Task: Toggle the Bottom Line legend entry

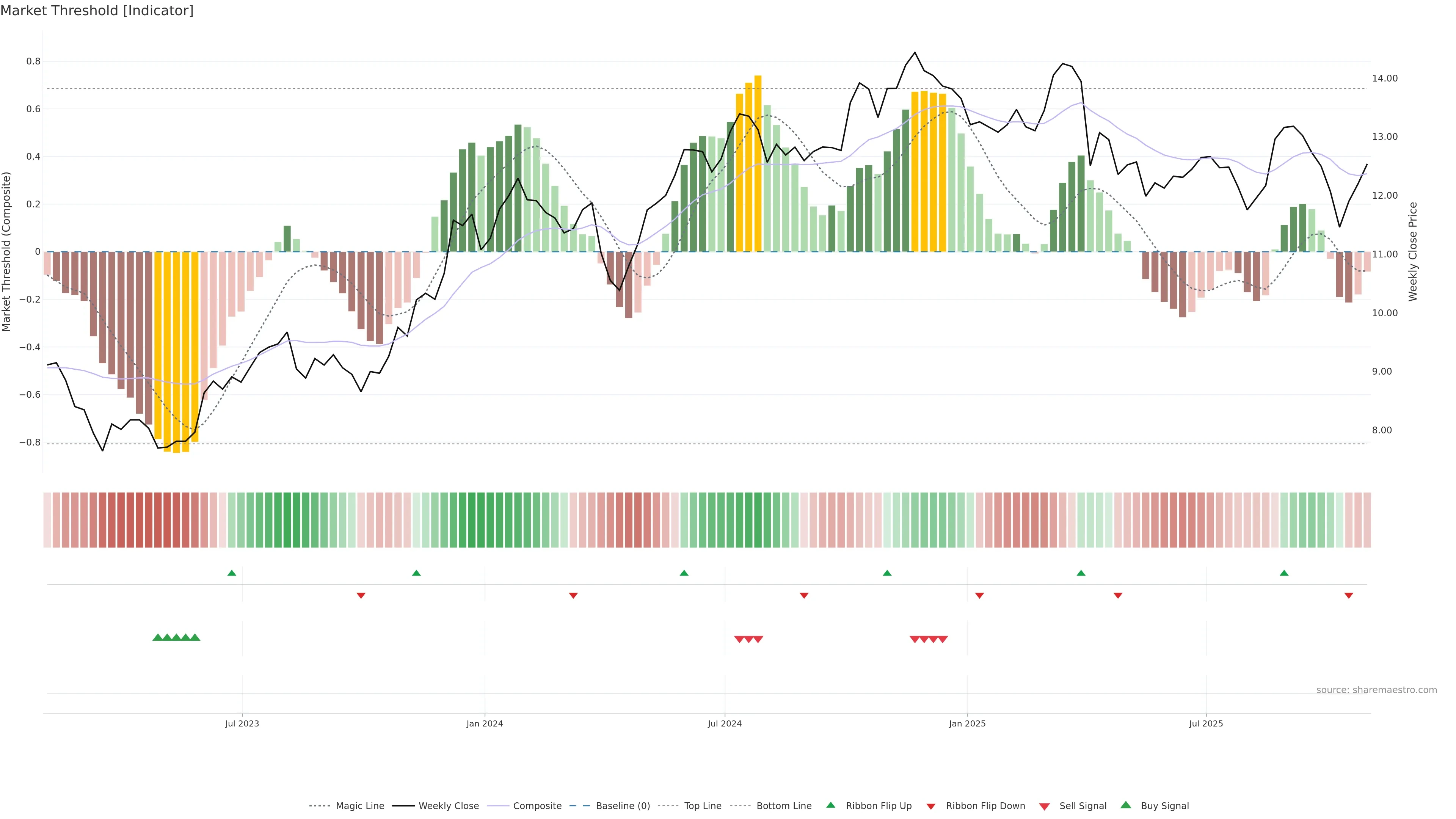Action: pyautogui.click(x=783, y=806)
